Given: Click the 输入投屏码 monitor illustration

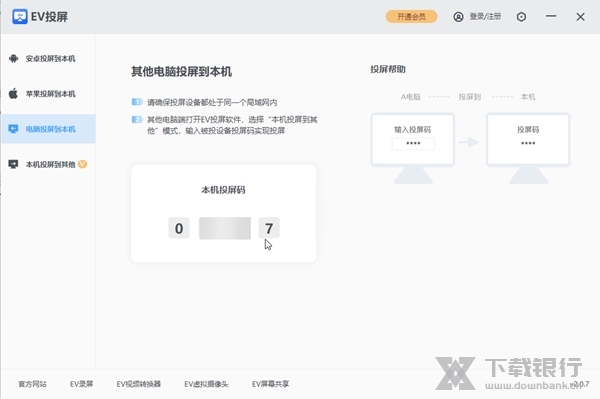Looking at the screenshot, I should coord(412,148).
